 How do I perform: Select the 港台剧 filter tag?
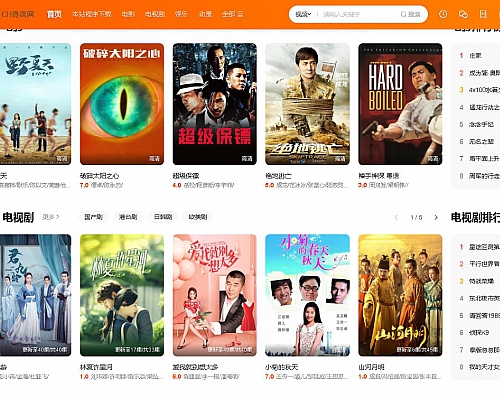[128, 217]
